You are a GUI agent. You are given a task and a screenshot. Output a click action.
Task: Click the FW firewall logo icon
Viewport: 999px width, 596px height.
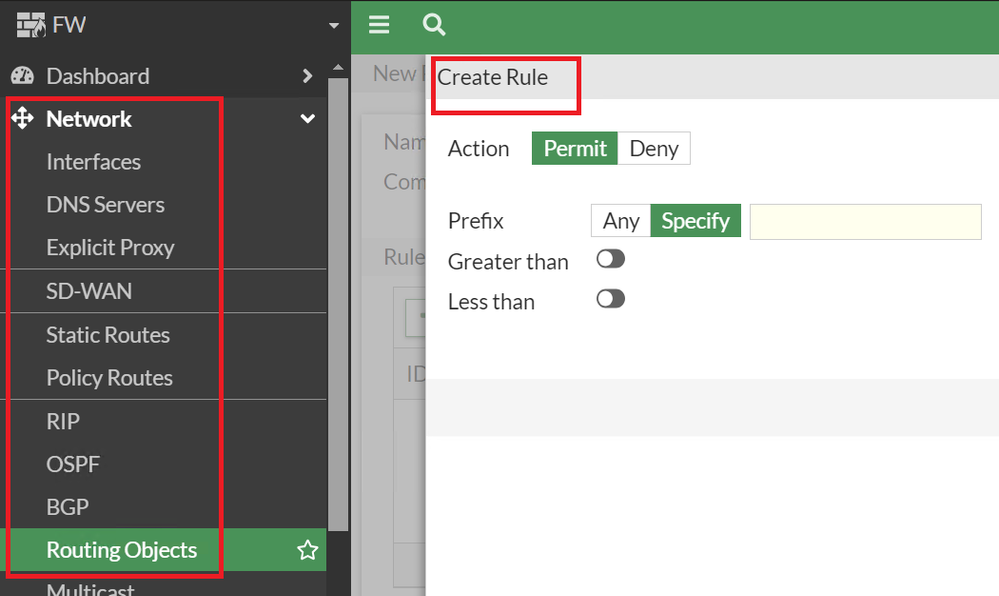[32, 25]
